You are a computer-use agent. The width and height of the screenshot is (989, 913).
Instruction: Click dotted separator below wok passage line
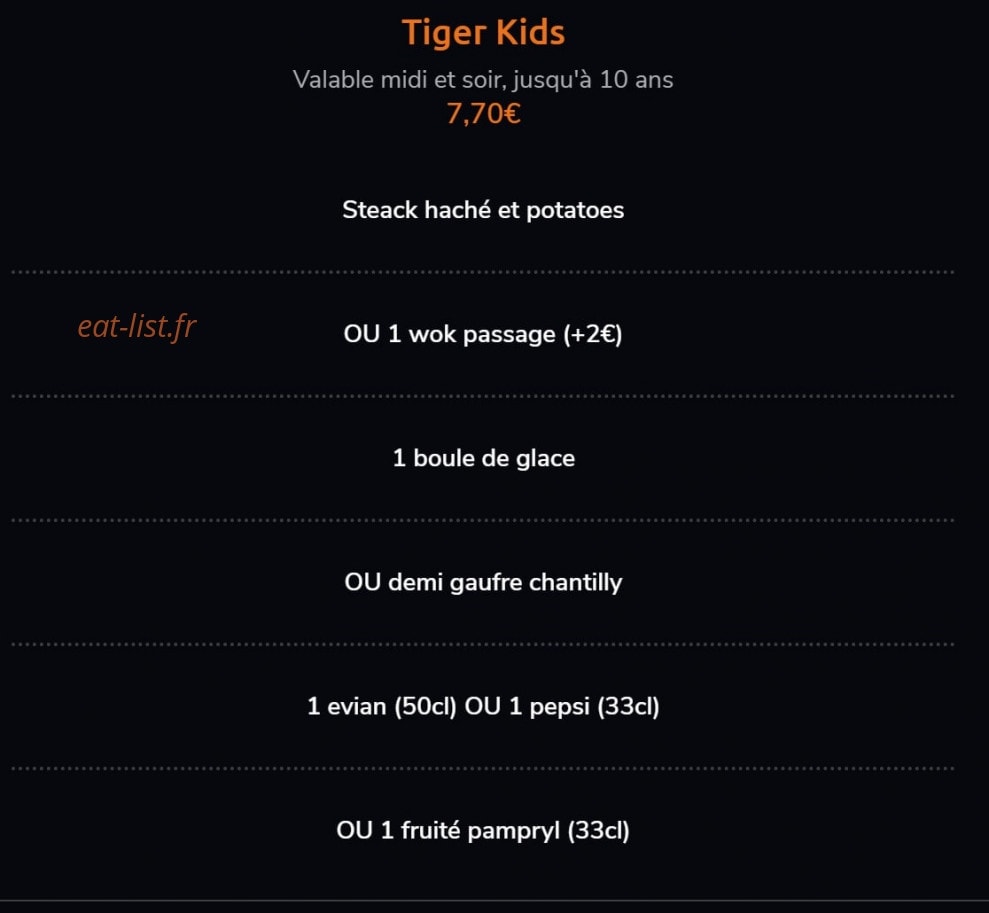pyautogui.click(x=483, y=397)
